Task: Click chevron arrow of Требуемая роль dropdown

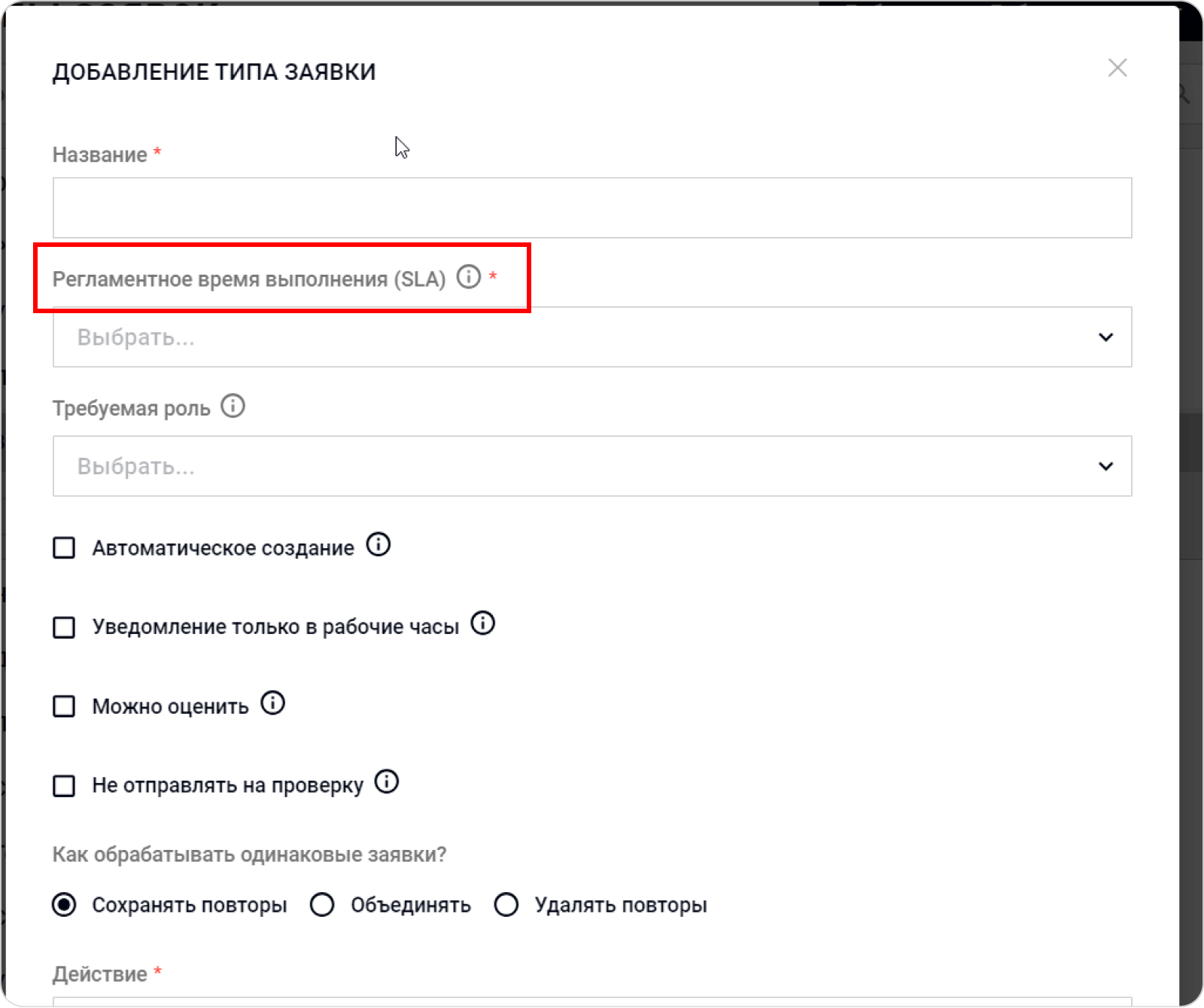Action: click(1105, 466)
